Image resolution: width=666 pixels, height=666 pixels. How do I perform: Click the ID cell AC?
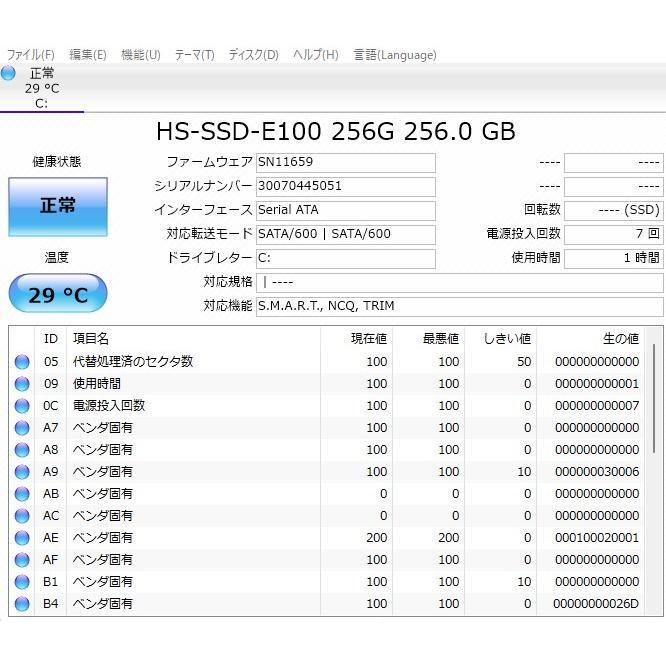click(x=51, y=516)
